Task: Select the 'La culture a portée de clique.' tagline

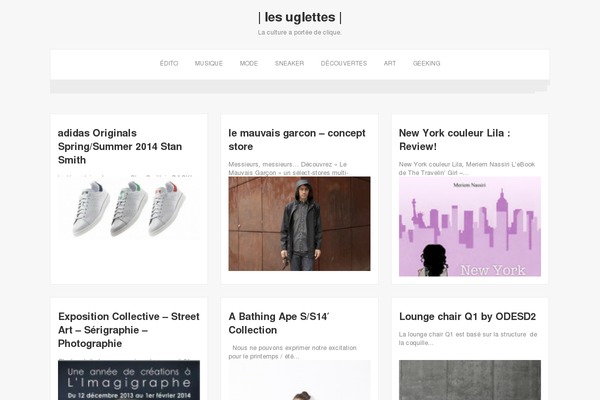Action: tap(300, 33)
